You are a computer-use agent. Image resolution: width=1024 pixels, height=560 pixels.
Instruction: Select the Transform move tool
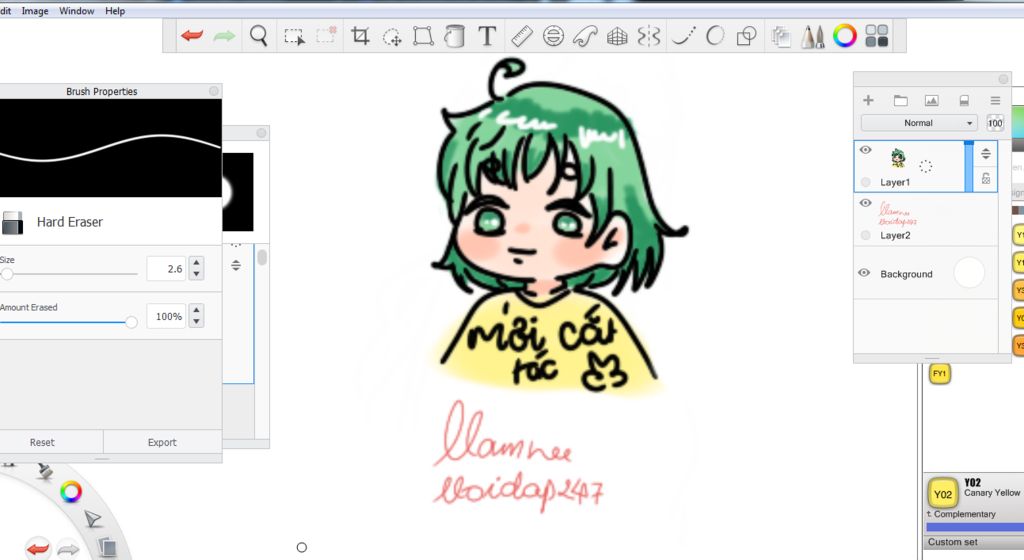pos(392,37)
